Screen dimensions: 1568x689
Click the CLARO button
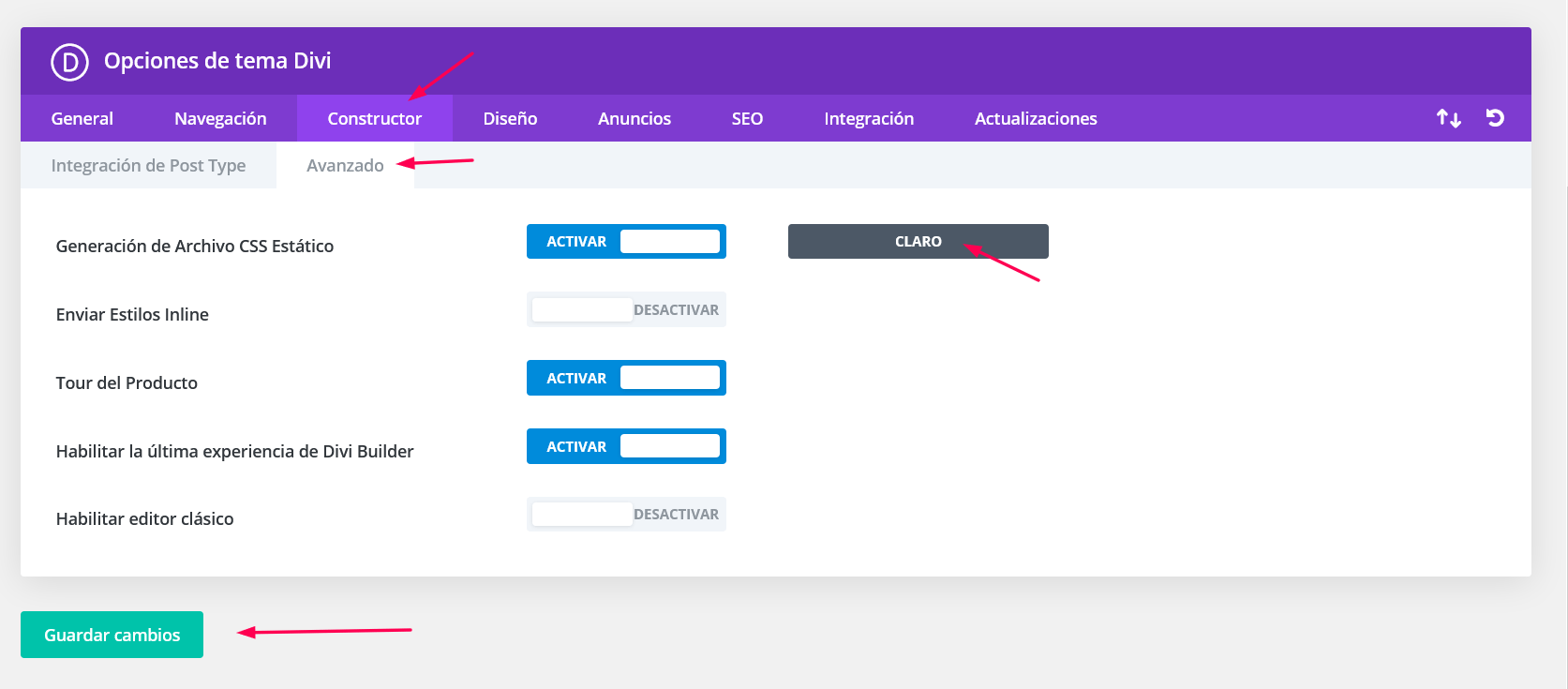pyautogui.click(x=918, y=242)
